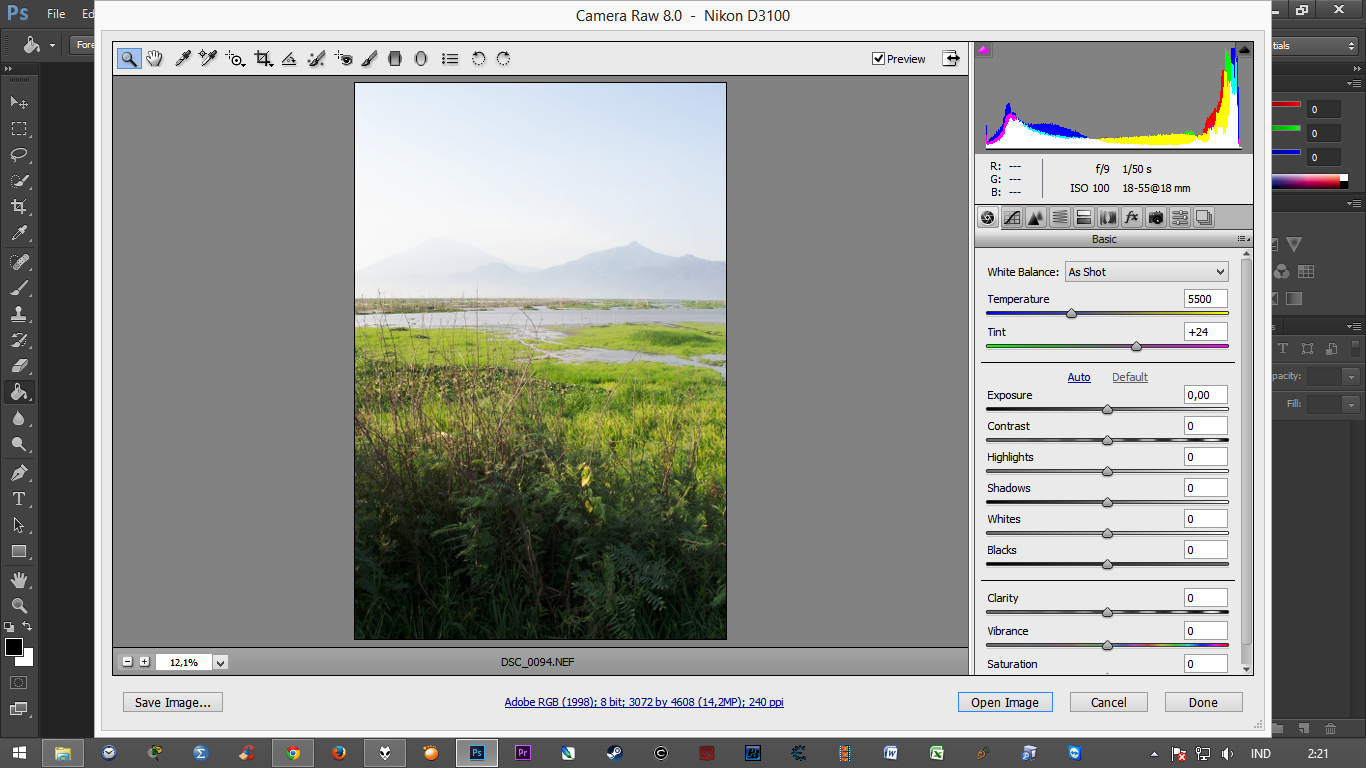
Task: Switch to the Presets tab
Action: 1180,217
